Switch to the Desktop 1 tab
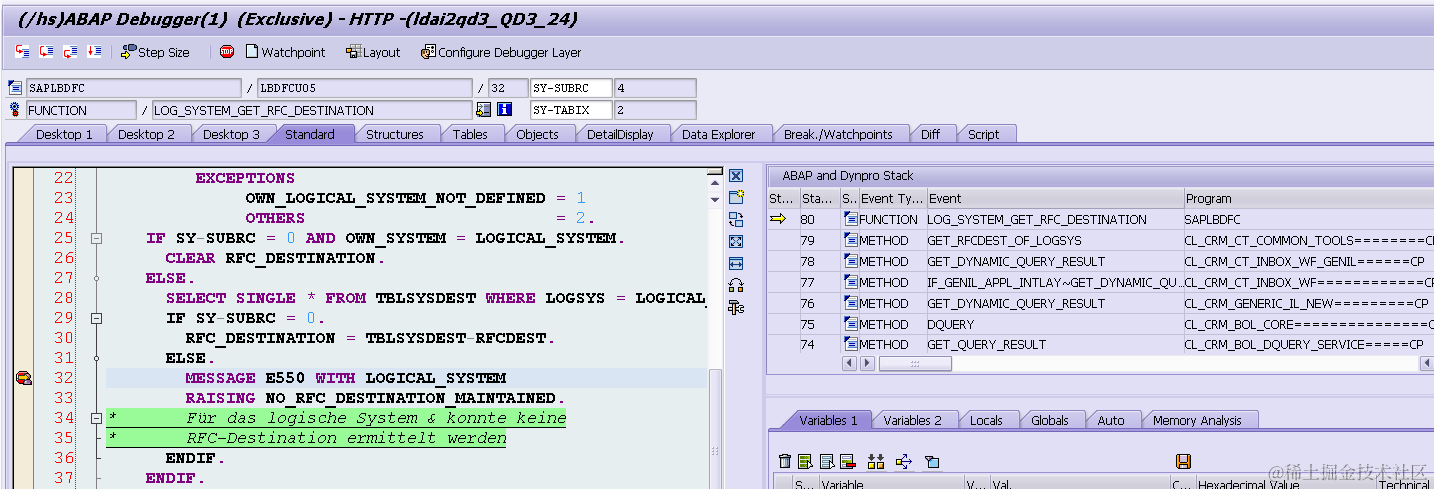Screen dimensions: 1434x489 pyautogui.click(x=64, y=134)
